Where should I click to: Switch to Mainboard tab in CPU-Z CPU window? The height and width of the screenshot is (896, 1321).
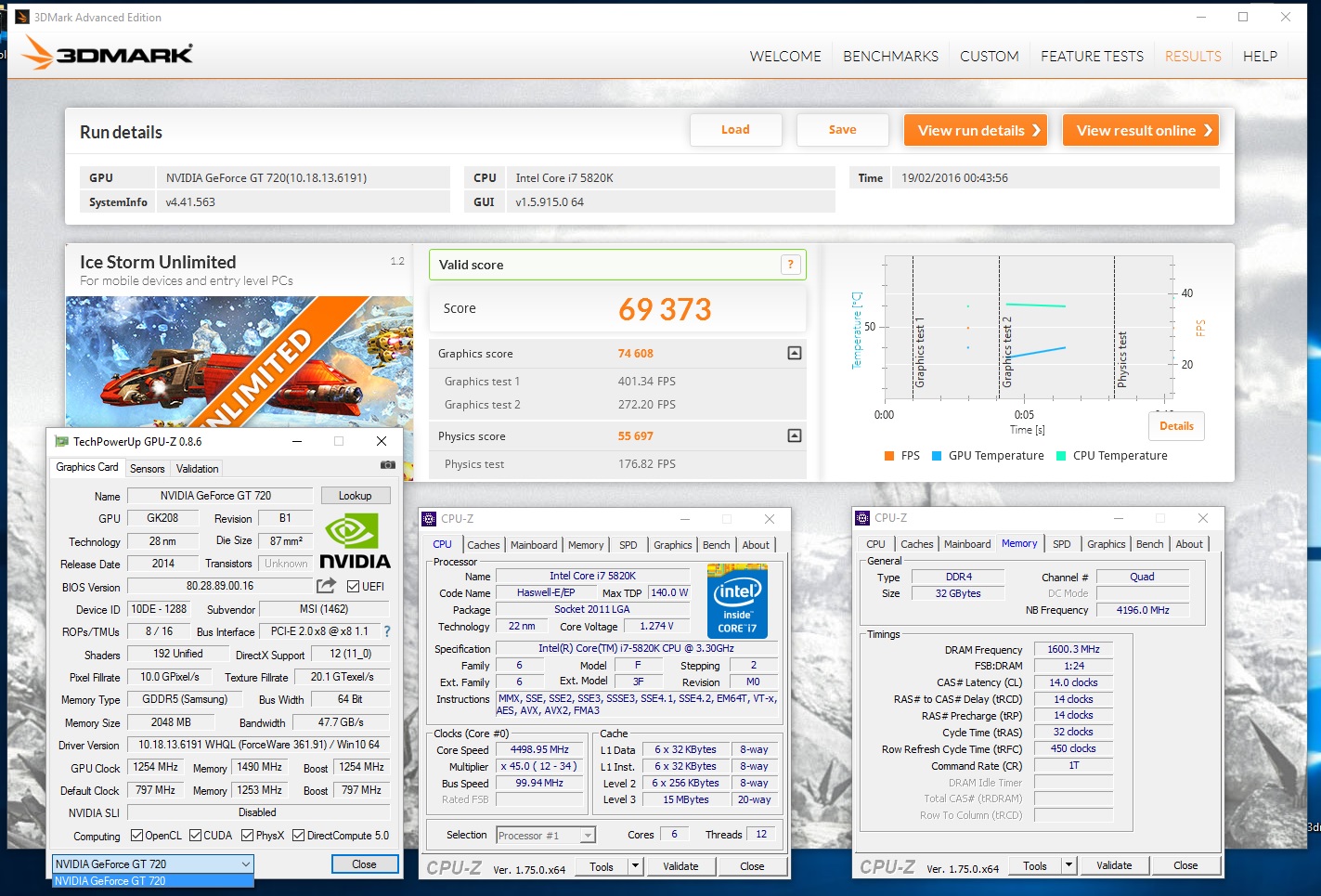point(534,545)
